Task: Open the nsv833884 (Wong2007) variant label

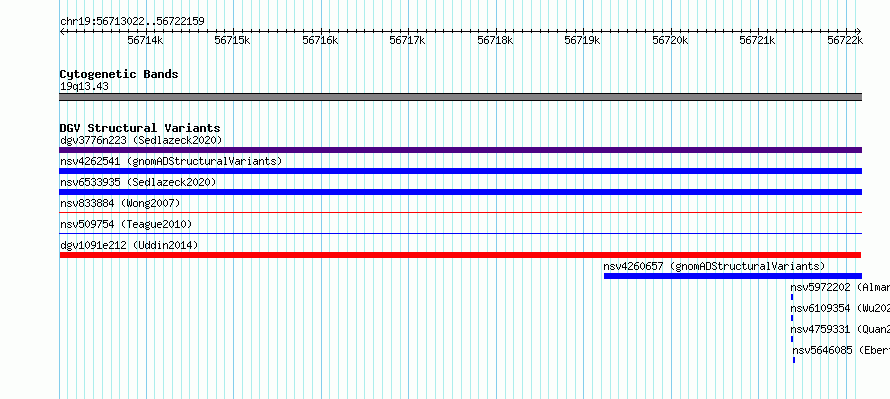Action: (x=120, y=203)
